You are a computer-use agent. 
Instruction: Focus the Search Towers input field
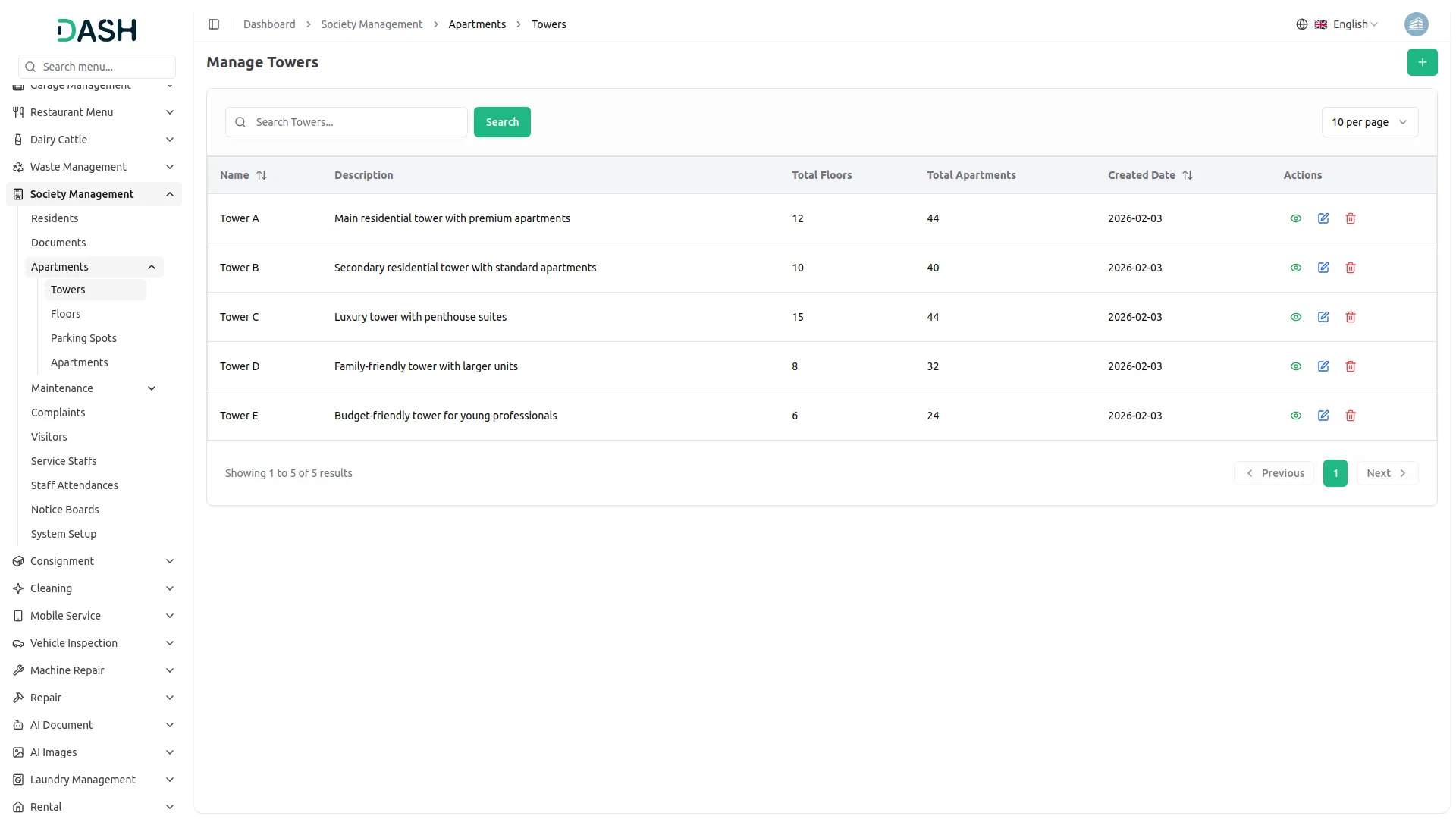pyautogui.click(x=356, y=122)
